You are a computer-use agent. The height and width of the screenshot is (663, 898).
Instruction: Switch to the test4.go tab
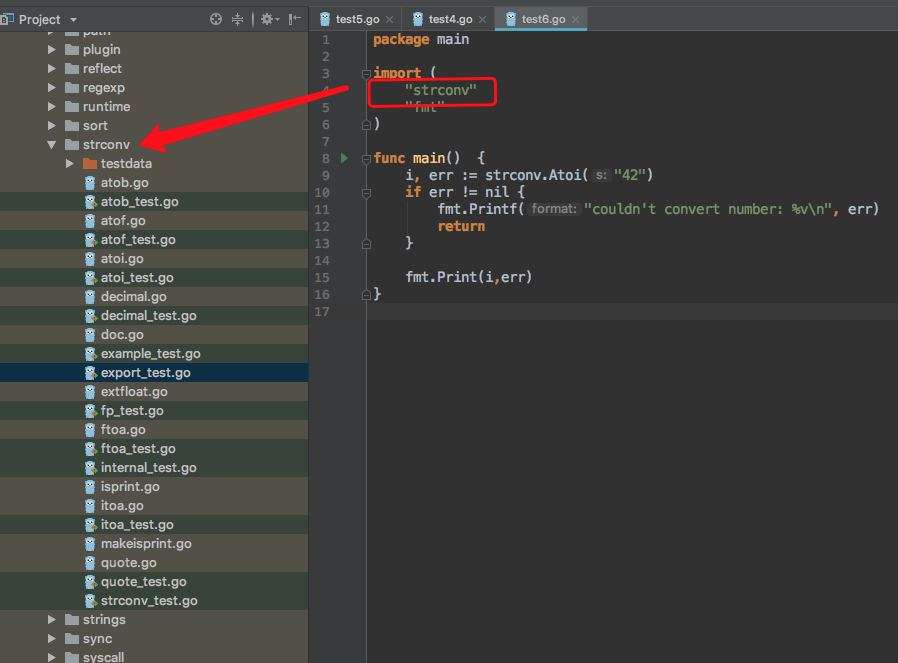pos(448,19)
